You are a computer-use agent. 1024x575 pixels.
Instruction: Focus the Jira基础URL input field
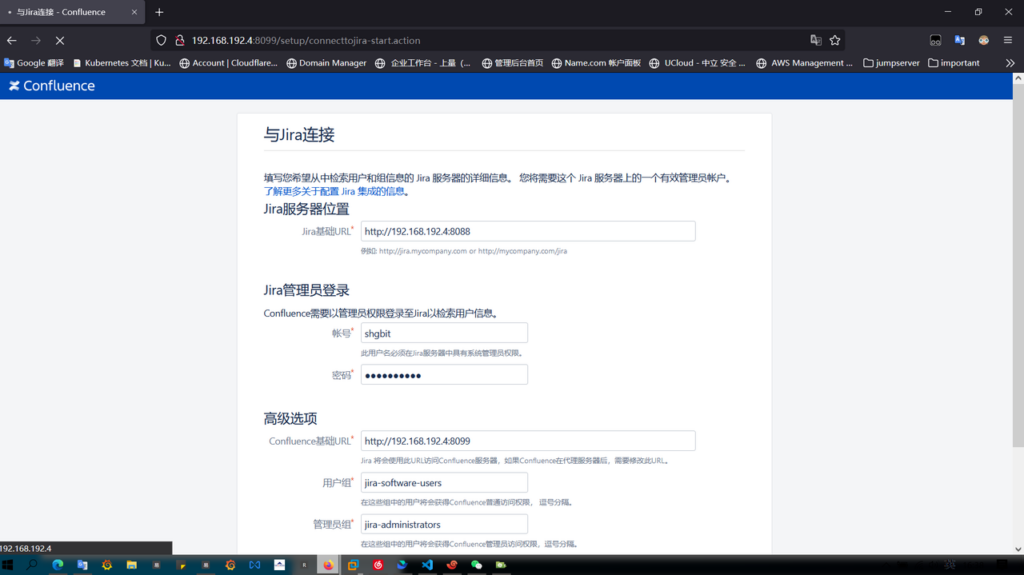point(527,231)
